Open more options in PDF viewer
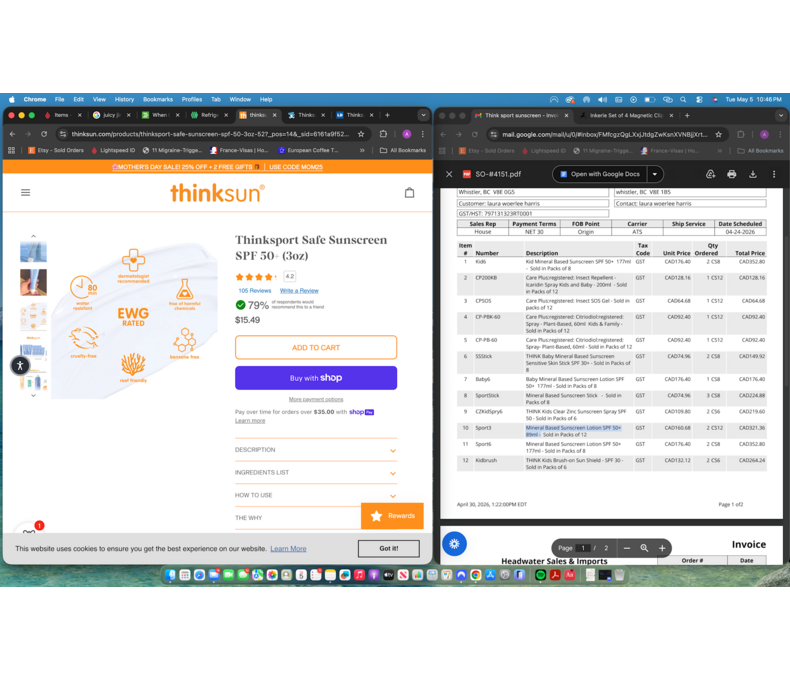Screen dimensions: 790x680 pyautogui.click(x=774, y=174)
